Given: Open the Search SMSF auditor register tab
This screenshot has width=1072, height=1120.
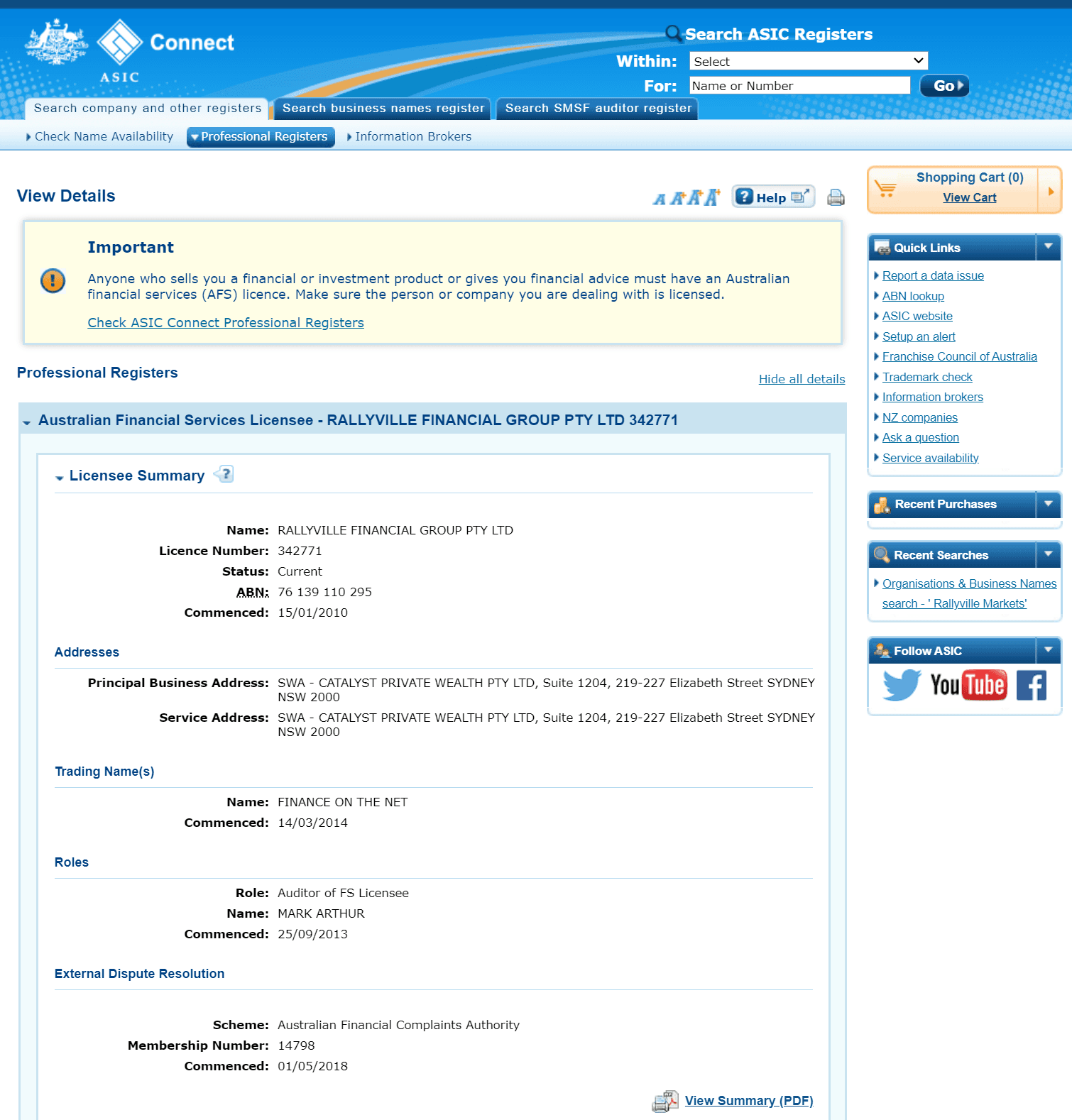Looking at the screenshot, I should 598,109.
